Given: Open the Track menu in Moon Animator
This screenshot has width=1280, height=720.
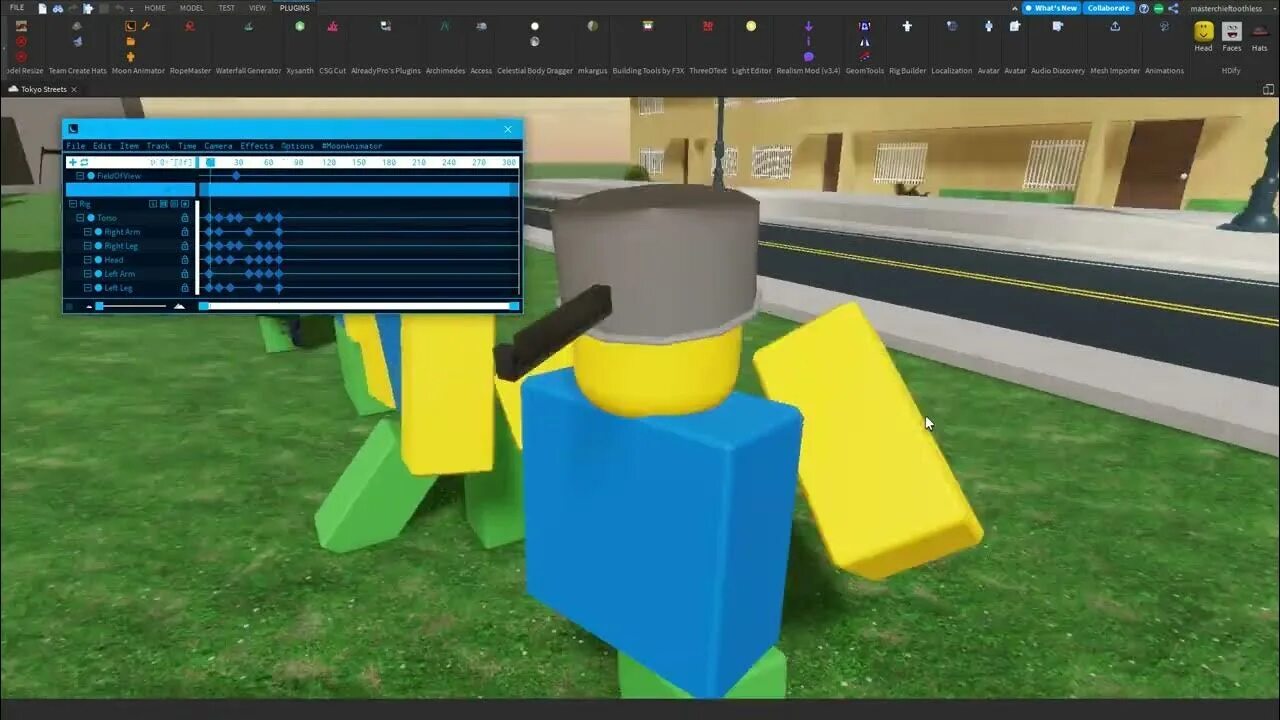Looking at the screenshot, I should pos(158,146).
